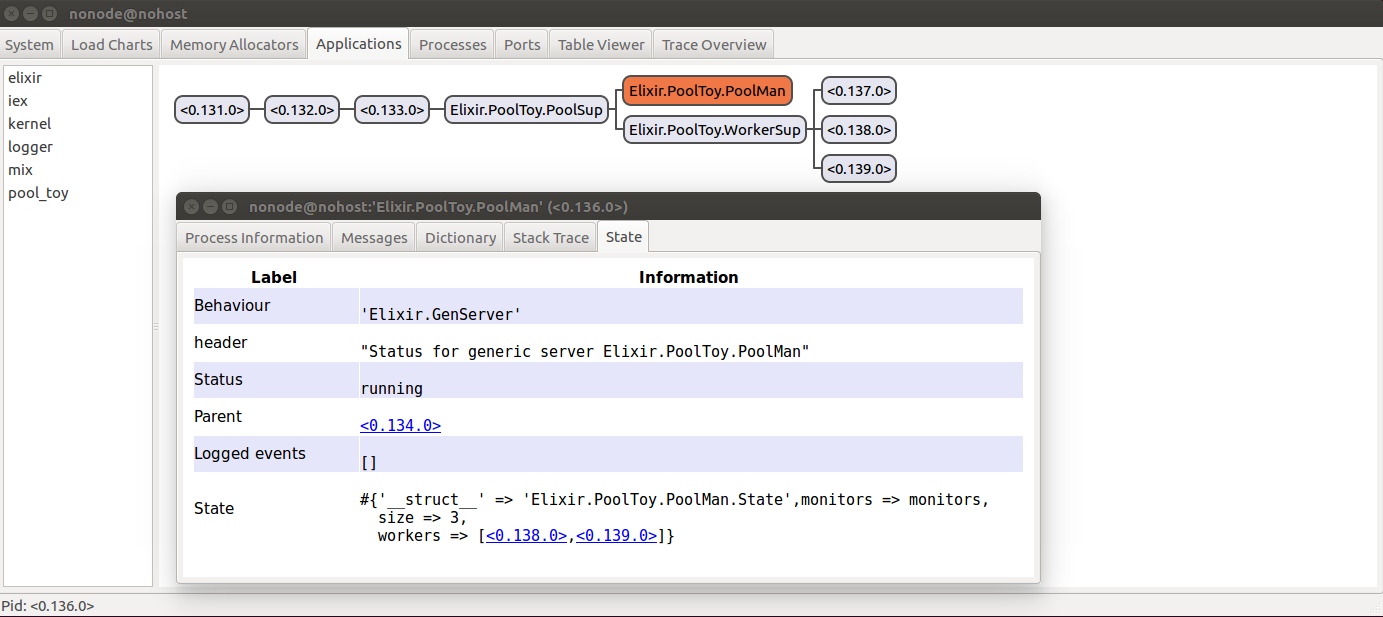Maximize the main observer window
Viewport: 1383px width, 617px height.
pyautogui.click(x=49, y=14)
